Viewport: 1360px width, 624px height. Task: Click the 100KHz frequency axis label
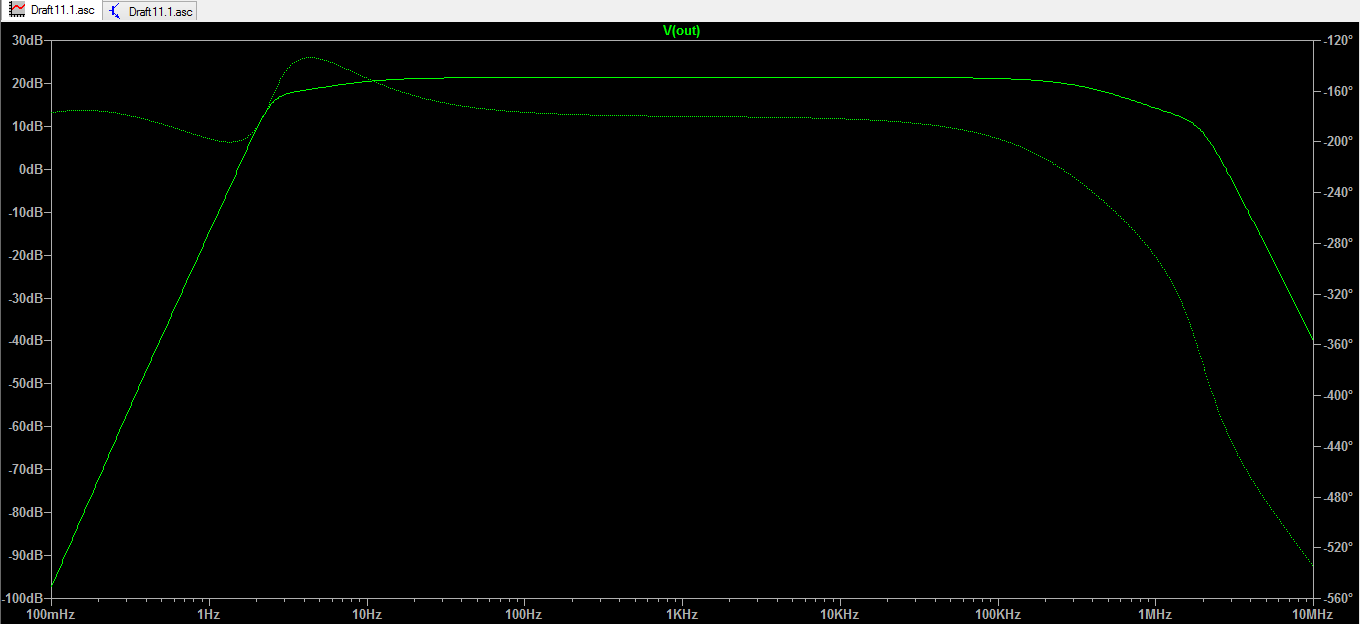[997, 613]
